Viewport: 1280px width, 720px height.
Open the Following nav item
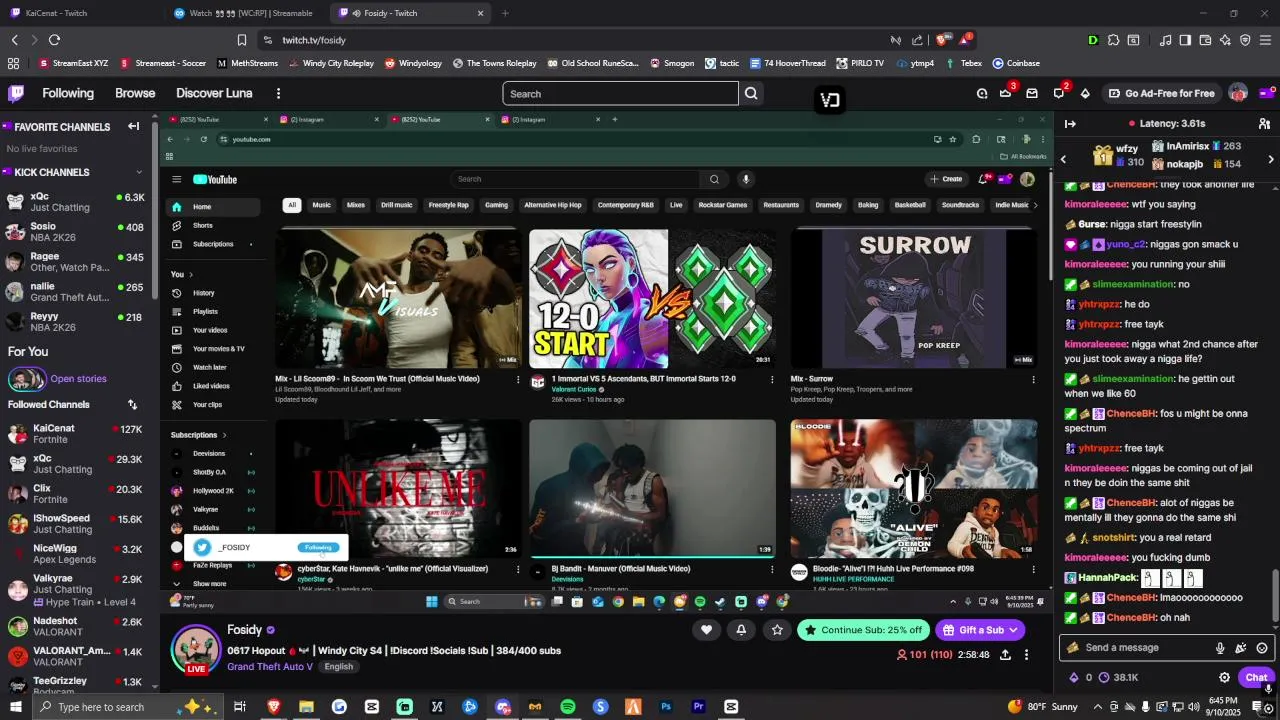click(68, 93)
